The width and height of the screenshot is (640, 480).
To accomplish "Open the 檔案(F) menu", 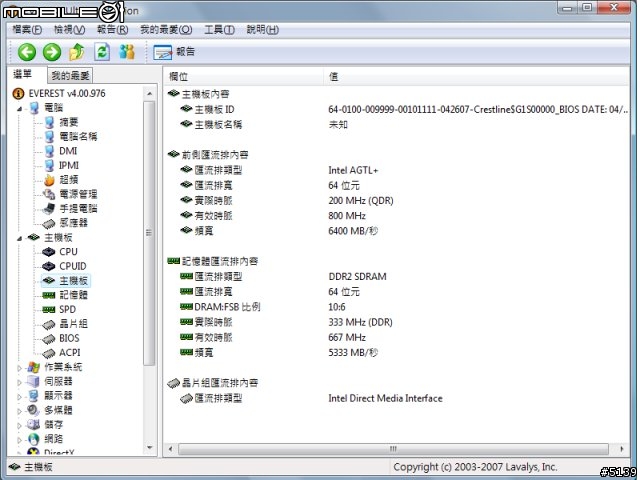I will coord(27,29).
